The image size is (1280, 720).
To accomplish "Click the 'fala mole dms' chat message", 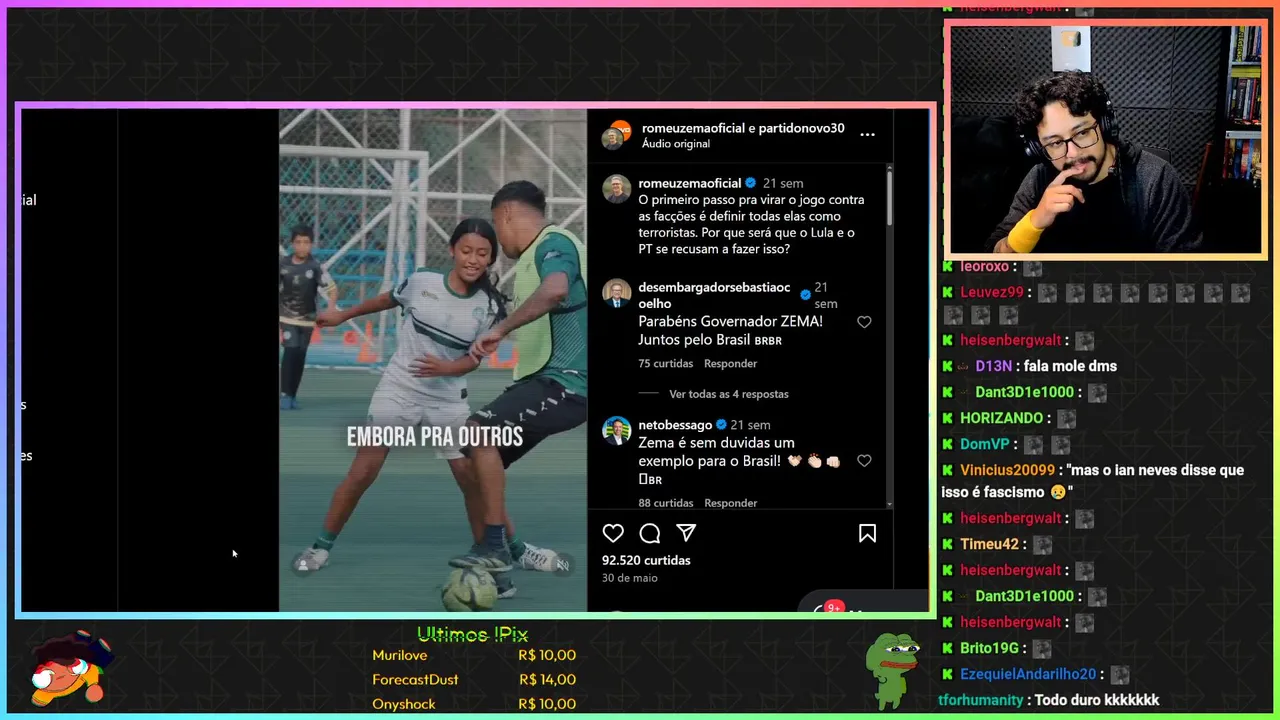I will (1070, 366).
